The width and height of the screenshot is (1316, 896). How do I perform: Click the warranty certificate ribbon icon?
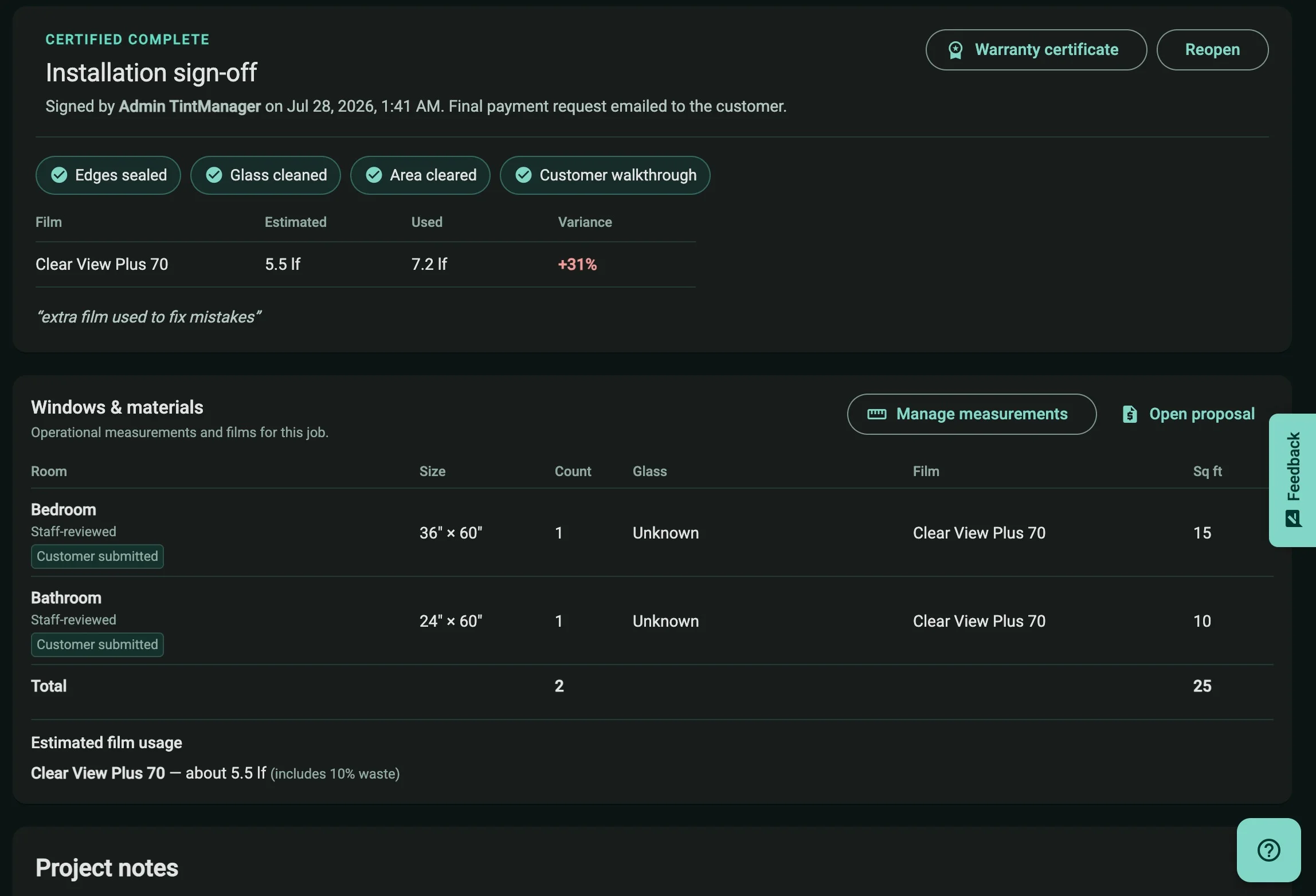tap(955, 50)
